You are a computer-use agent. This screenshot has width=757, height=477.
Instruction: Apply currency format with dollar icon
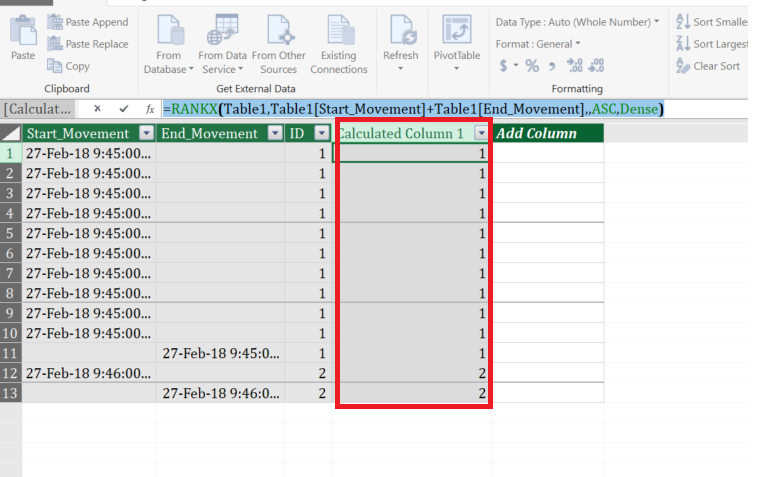pos(503,66)
